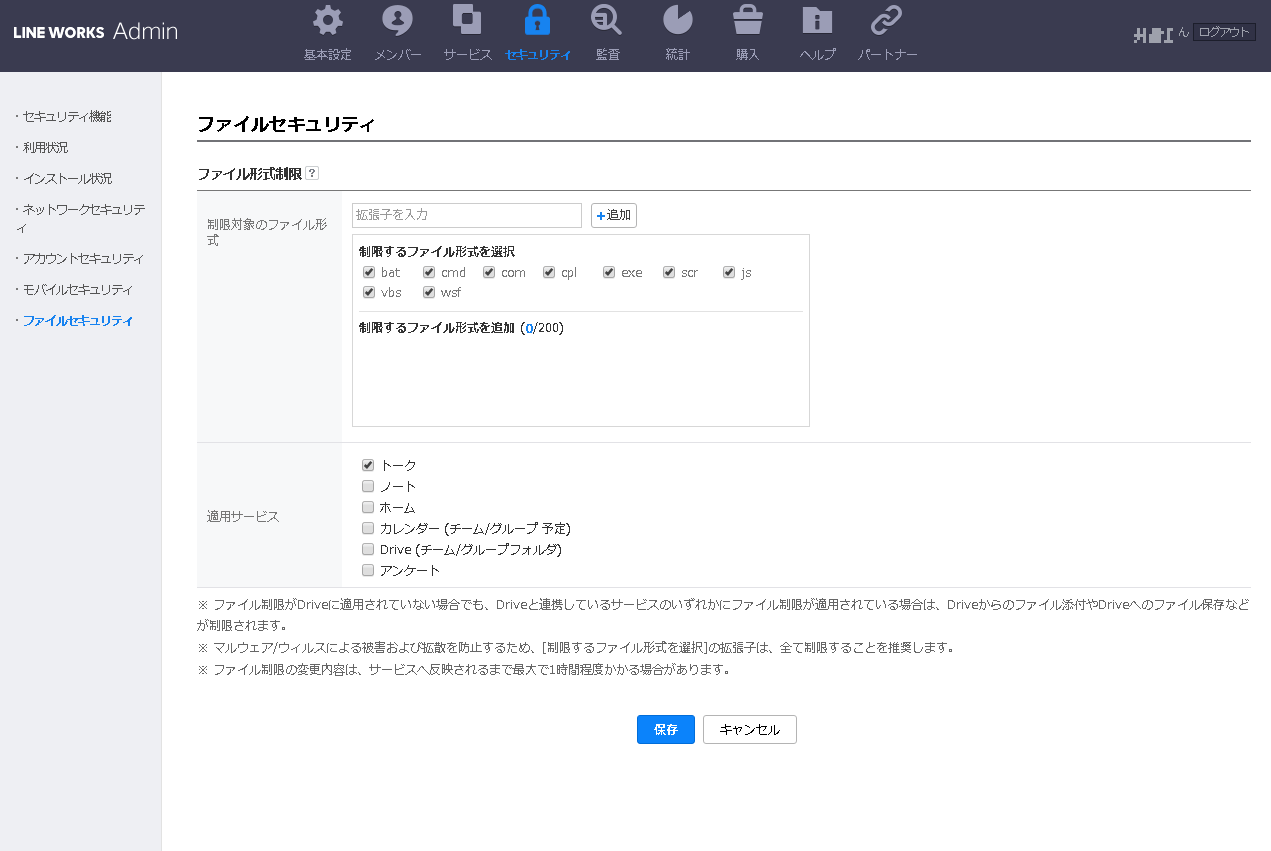1271x851 pixels.
Task: Click the 監査 magnifier icon
Action: [607, 20]
